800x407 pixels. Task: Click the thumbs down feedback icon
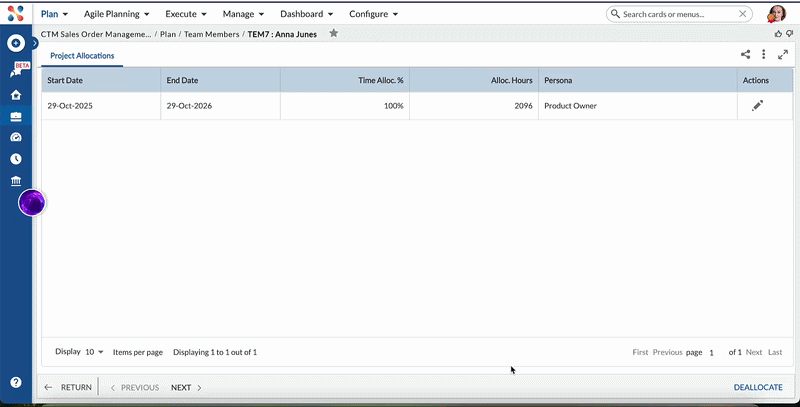[x=790, y=34]
